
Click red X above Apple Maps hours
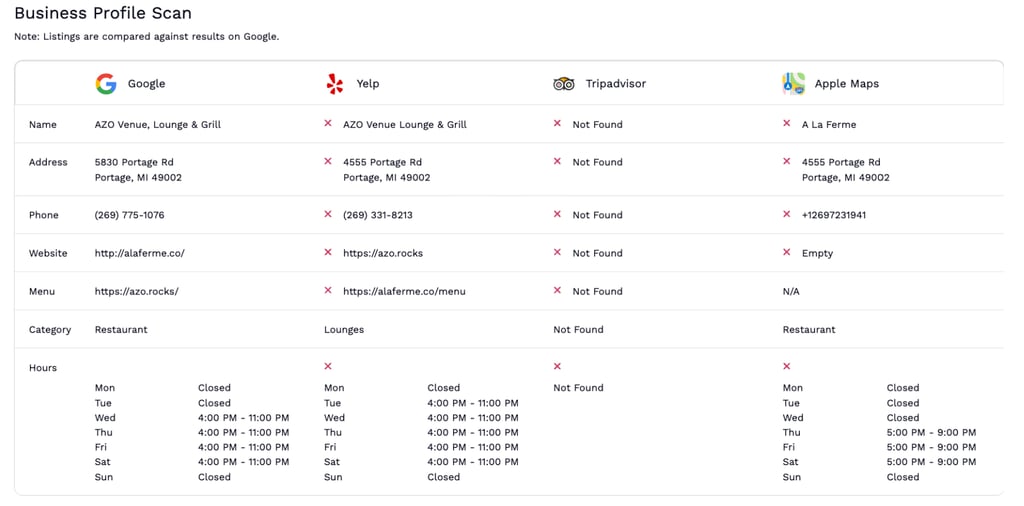tap(786, 366)
